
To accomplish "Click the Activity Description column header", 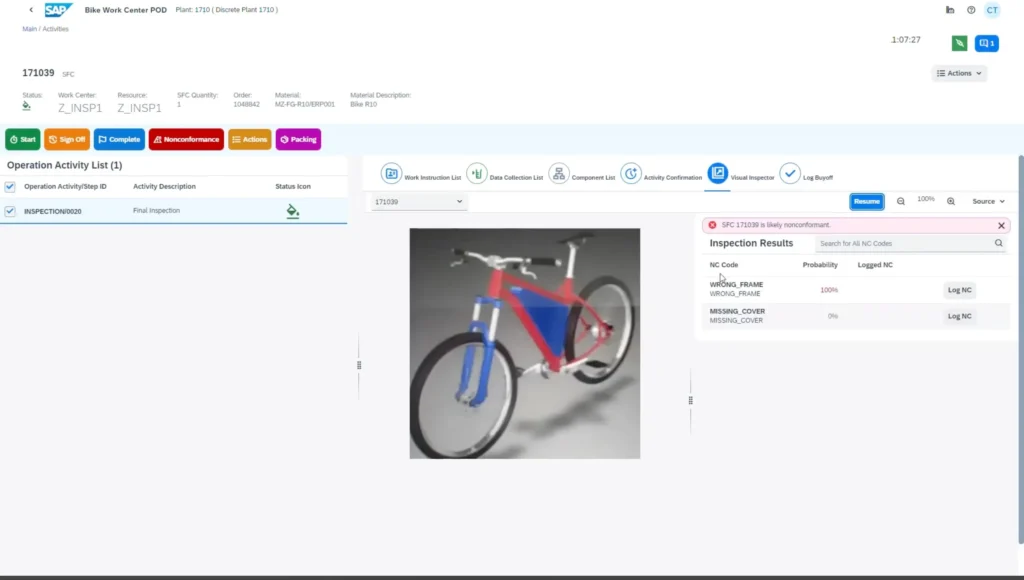I will pyautogui.click(x=164, y=187).
